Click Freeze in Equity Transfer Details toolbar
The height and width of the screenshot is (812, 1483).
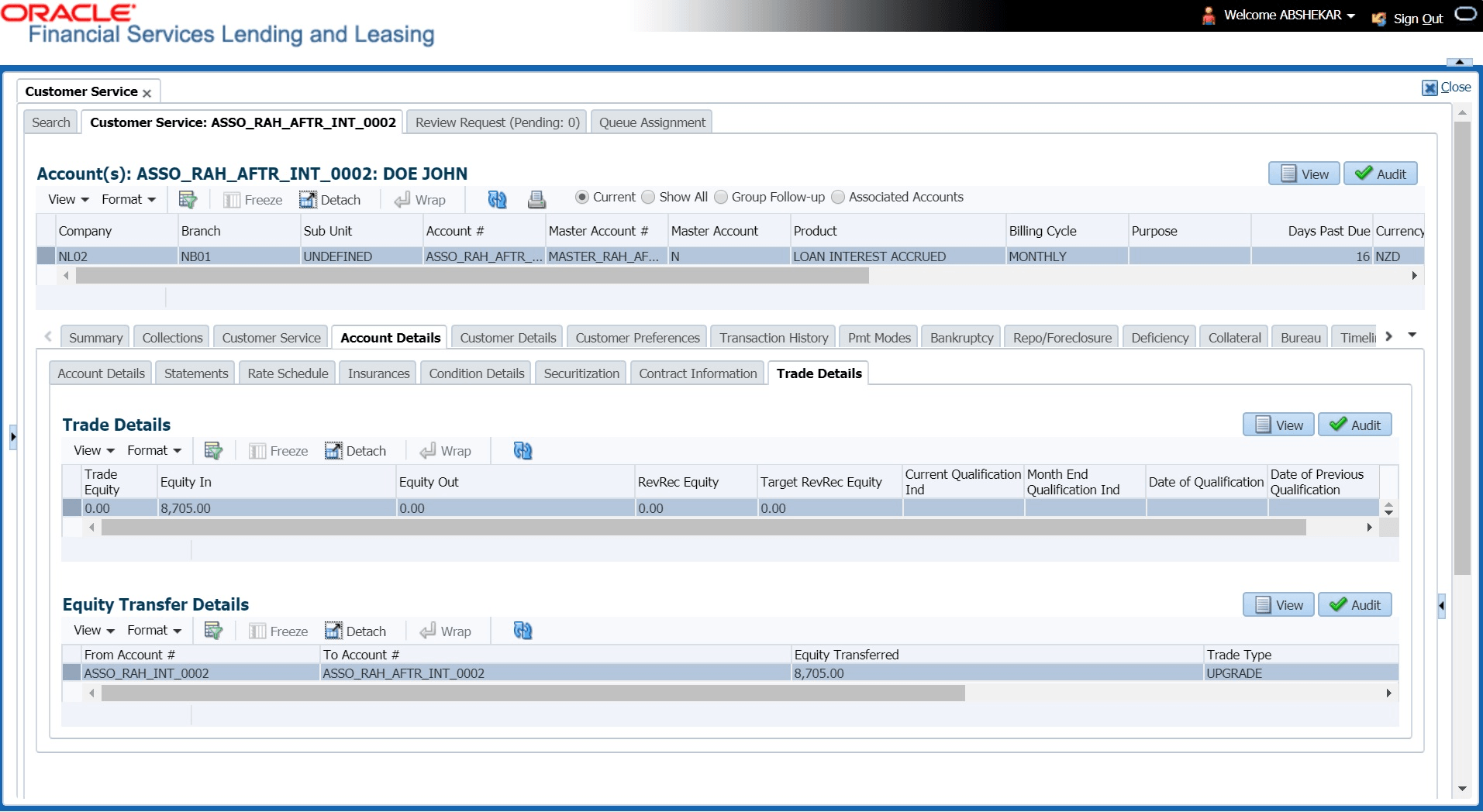point(278,631)
